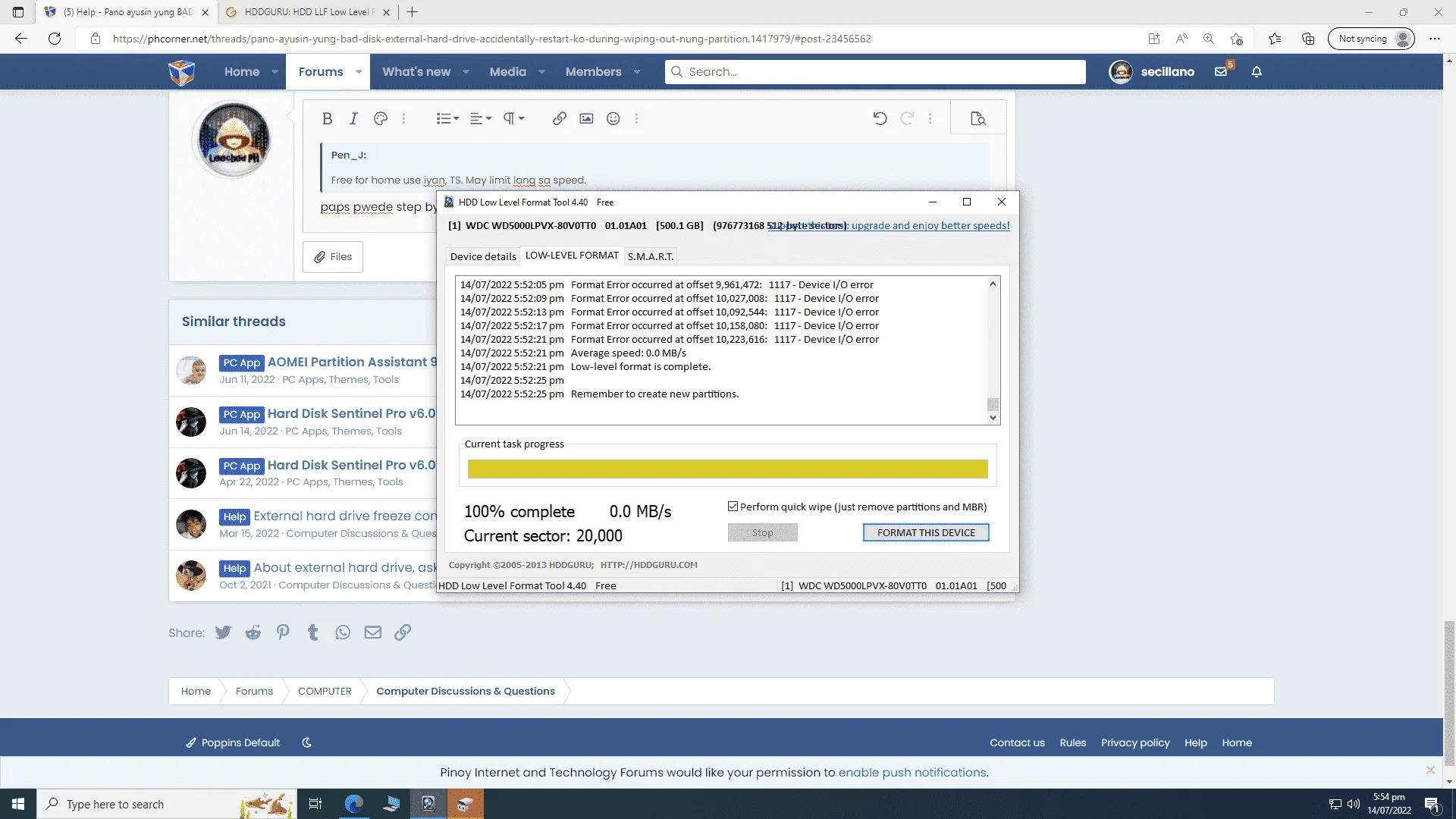
Task: Expand the Home menu dropdown arrow
Action: point(275,72)
